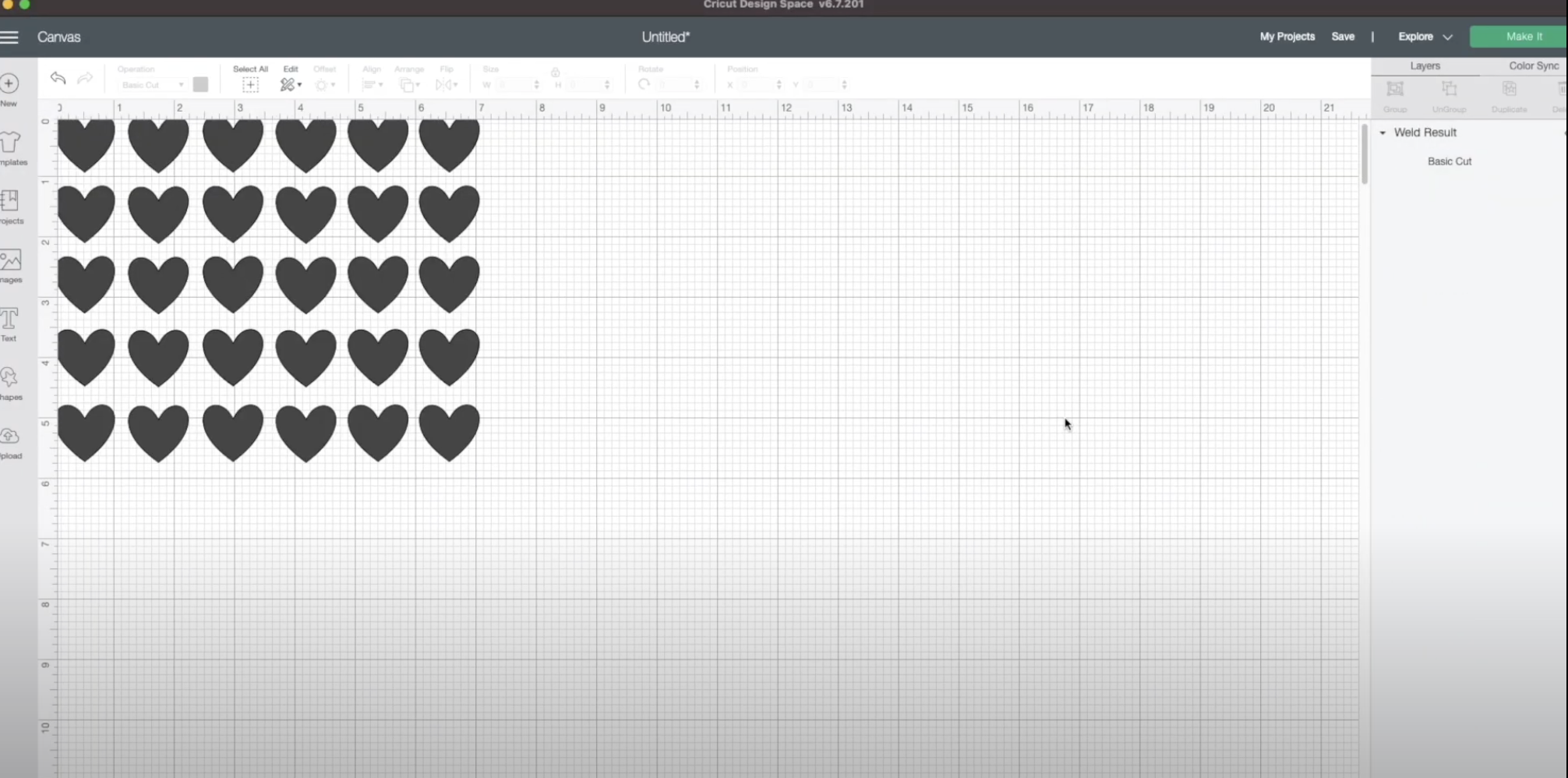Open the Projects sidebar panel
Viewport: 1568px width, 778px height.
pos(11,207)
